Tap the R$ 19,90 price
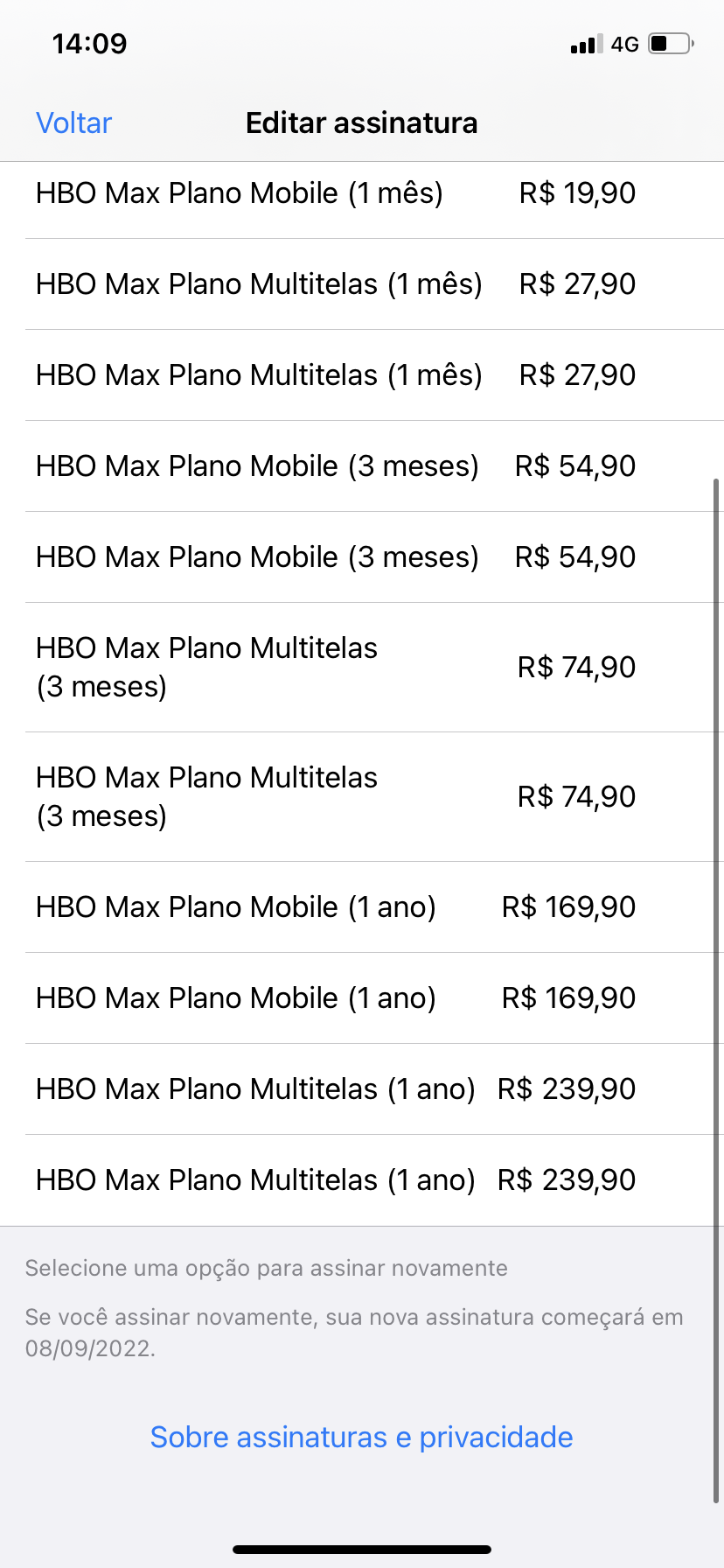 coord(577,193)
